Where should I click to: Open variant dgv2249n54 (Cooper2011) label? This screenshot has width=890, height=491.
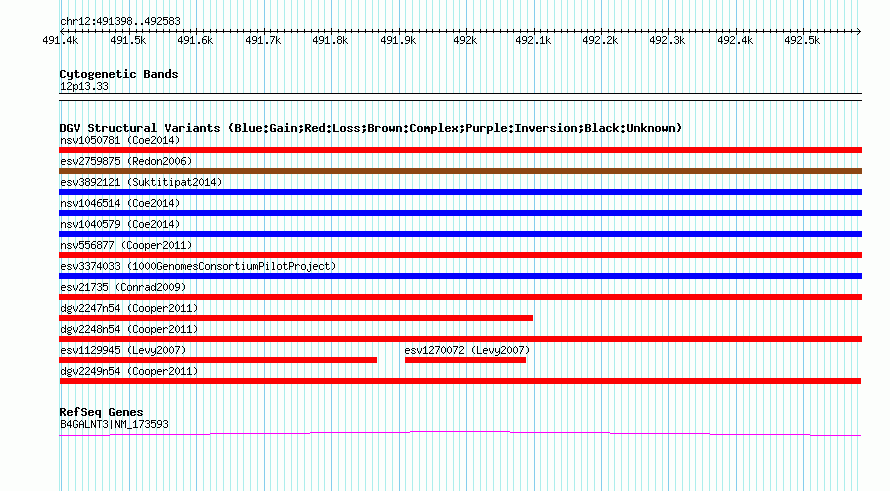click(x=129, y=371)
